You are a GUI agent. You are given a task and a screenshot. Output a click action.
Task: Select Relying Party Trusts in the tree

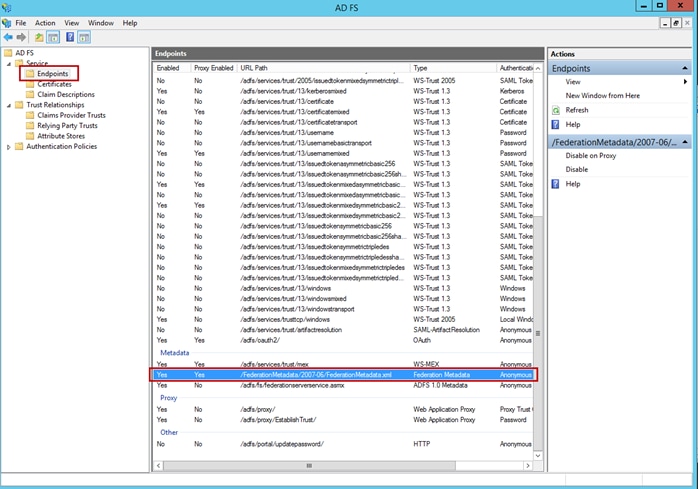(x=67, y=126)
